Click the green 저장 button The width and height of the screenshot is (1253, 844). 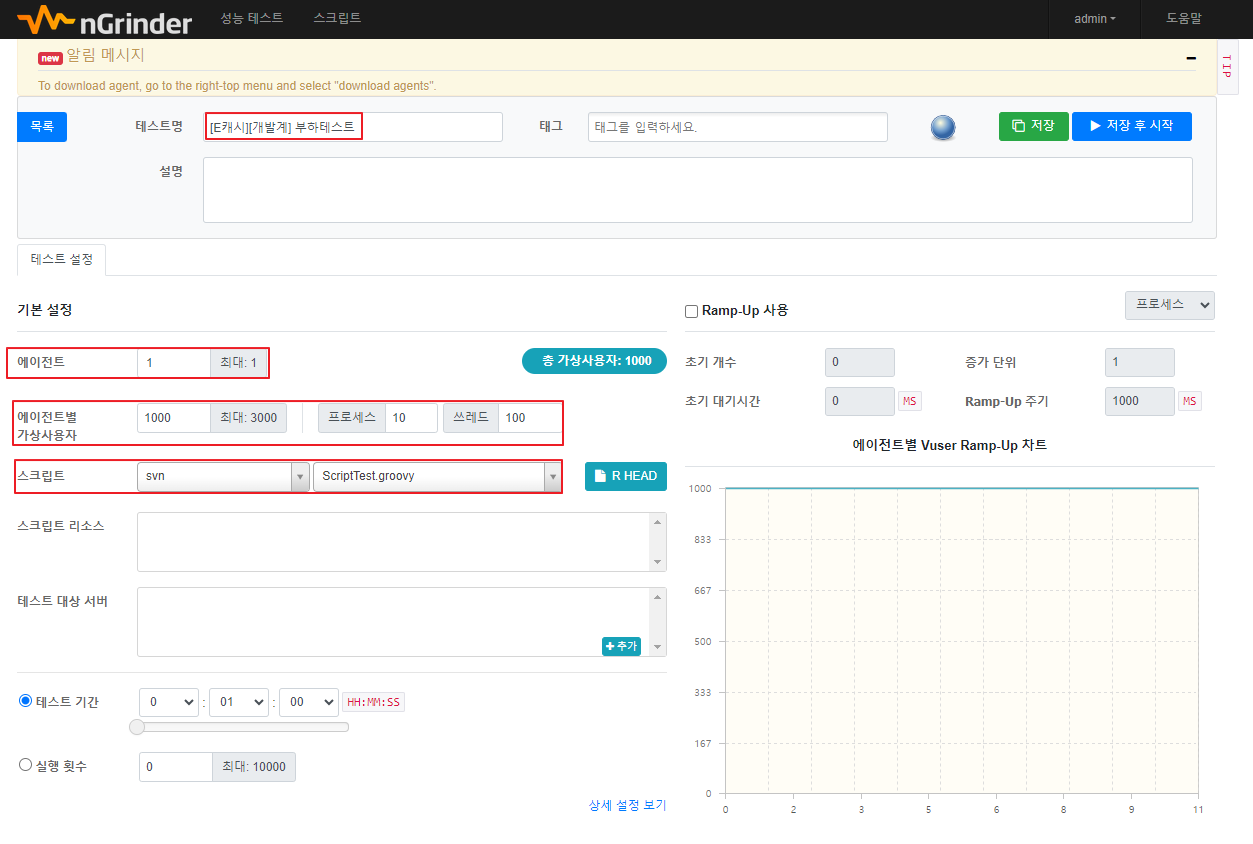coord(1033,126)
